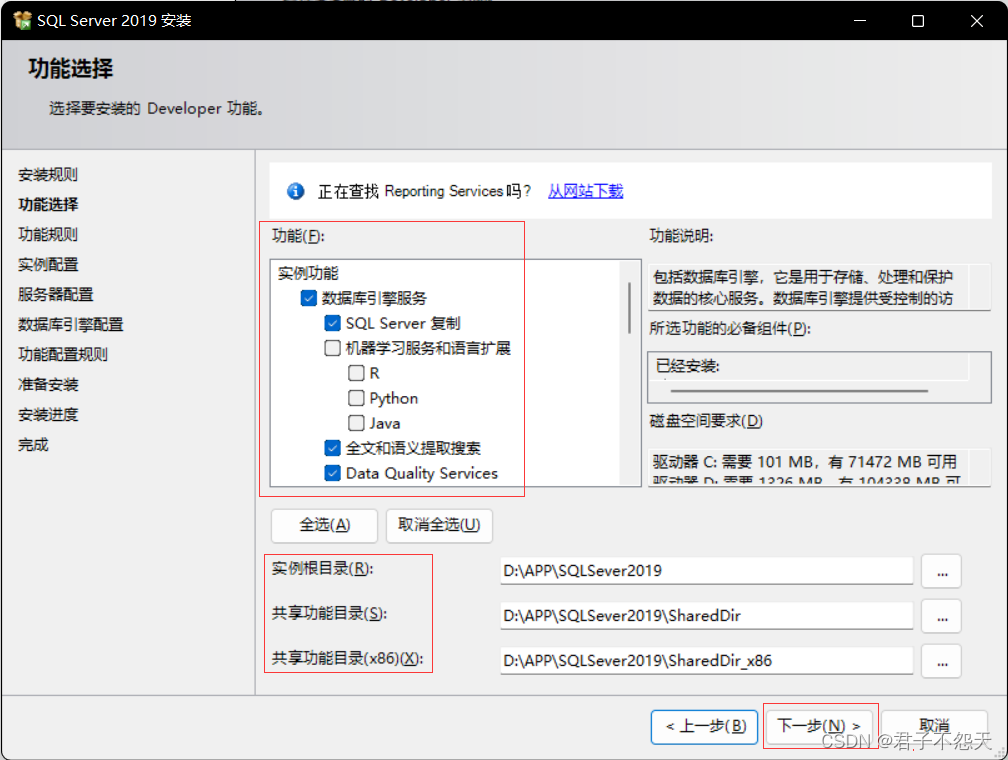This screenshot has width=1008, height=760.
Task: Minimize the SQL Server 2019 setup window
Action: 860,21
